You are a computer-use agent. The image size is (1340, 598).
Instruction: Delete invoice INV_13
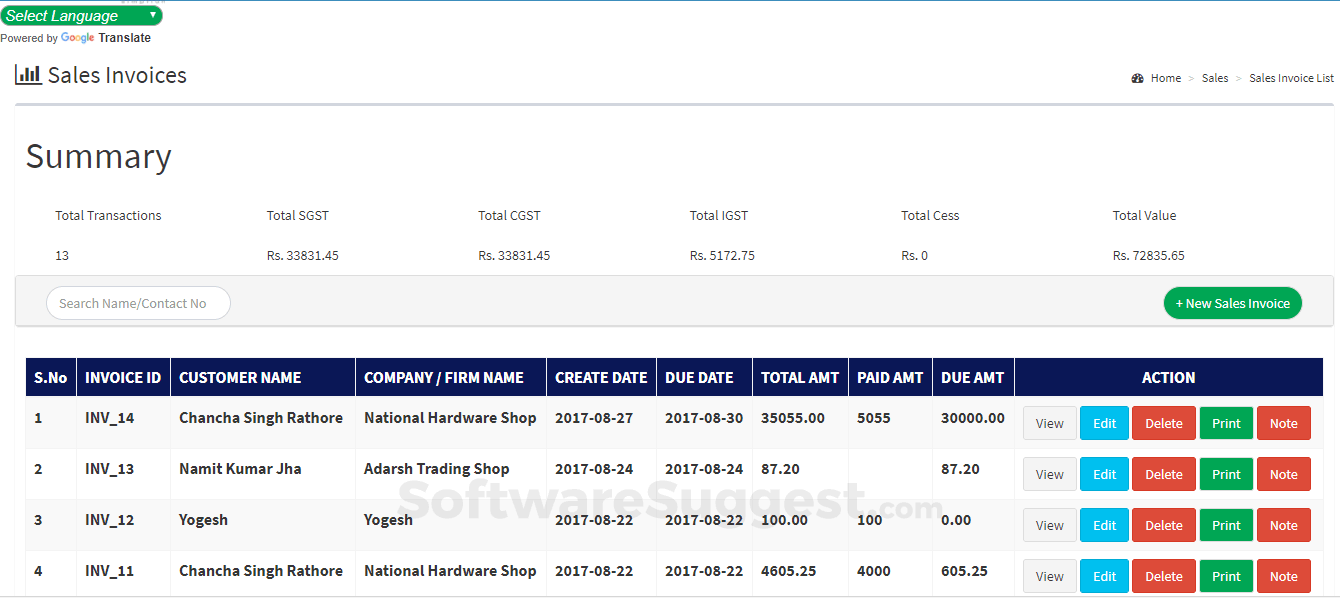[1163, 474]
